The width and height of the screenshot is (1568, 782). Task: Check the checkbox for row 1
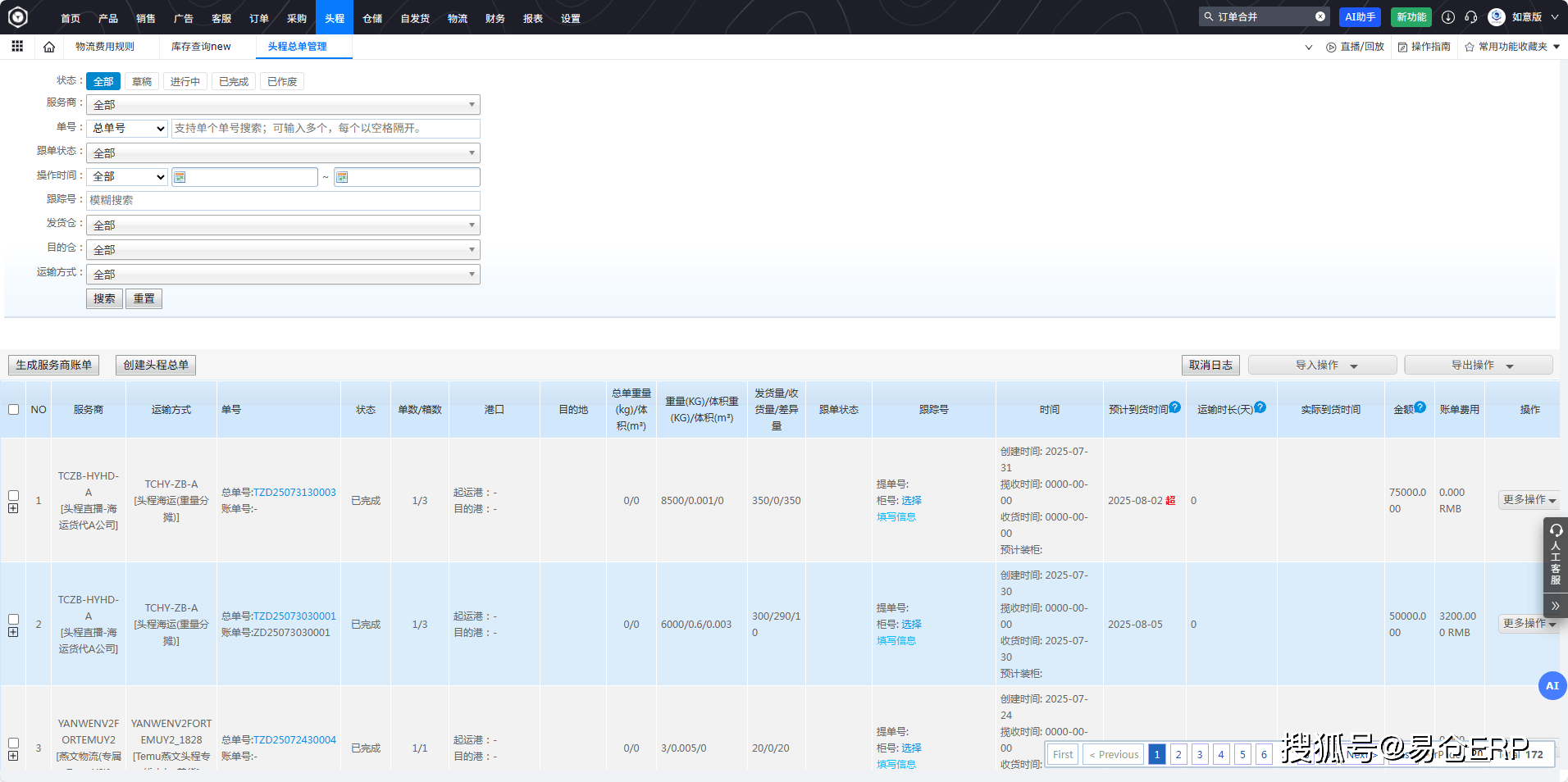14,495
